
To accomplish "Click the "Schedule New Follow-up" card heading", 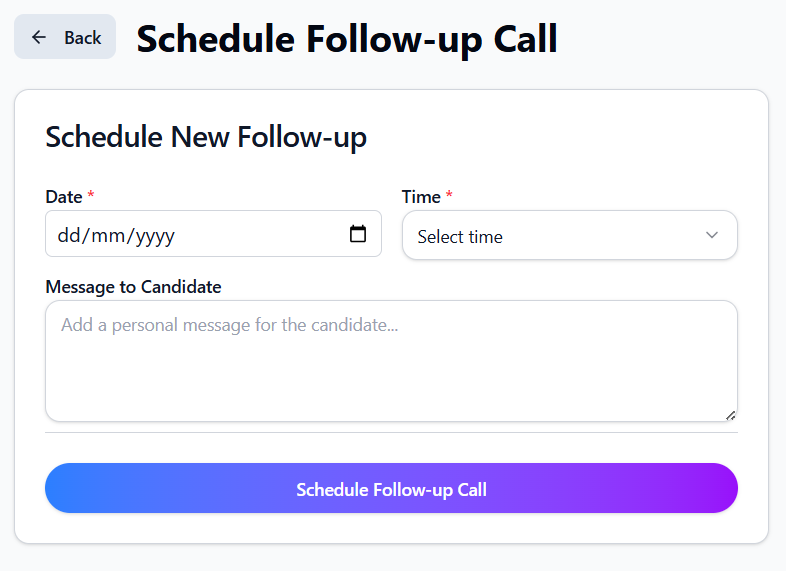I will coord(206,137).
